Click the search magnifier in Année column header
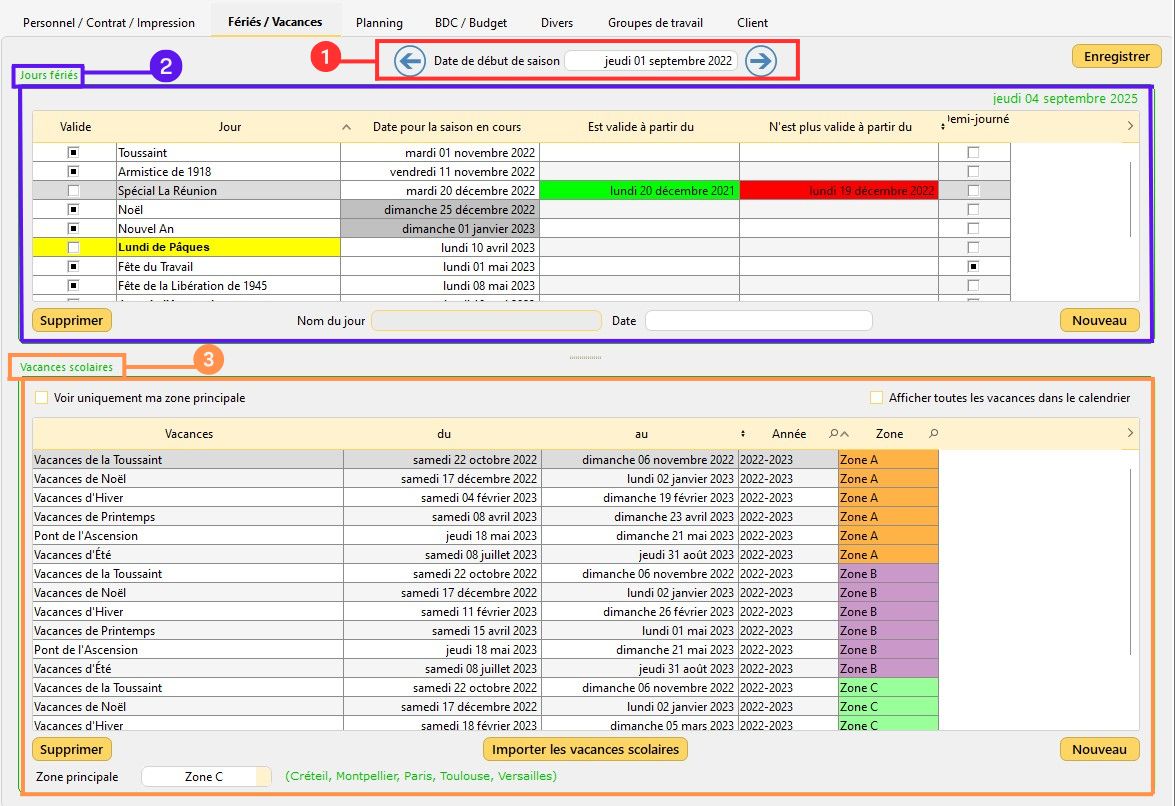Viewport: 1175px width, 806px height. pyautogui.click(x=834, y=434)
